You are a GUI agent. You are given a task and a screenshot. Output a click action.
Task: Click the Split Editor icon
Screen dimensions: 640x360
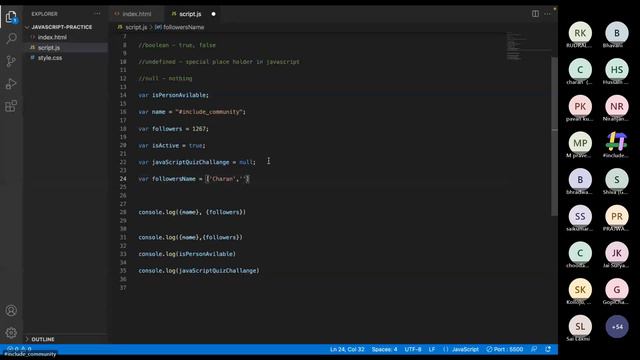[x=535, y=14]
